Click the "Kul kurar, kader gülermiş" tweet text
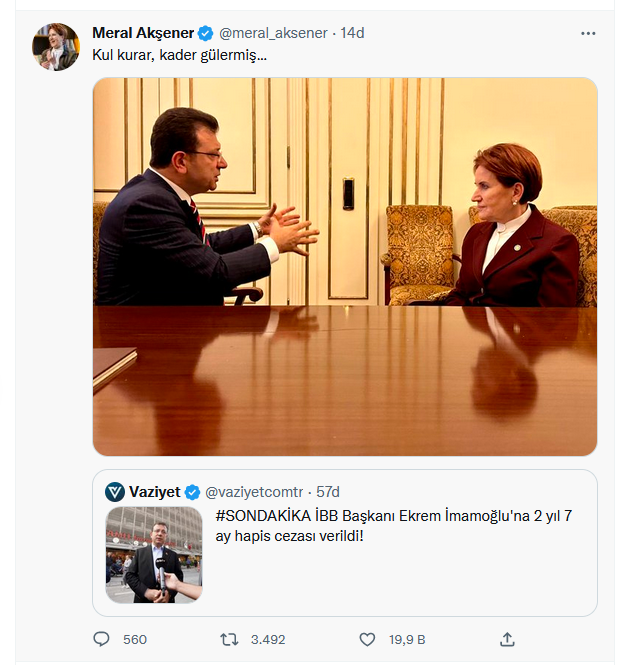Screen dimensions: 630x665 coord(180,56)
